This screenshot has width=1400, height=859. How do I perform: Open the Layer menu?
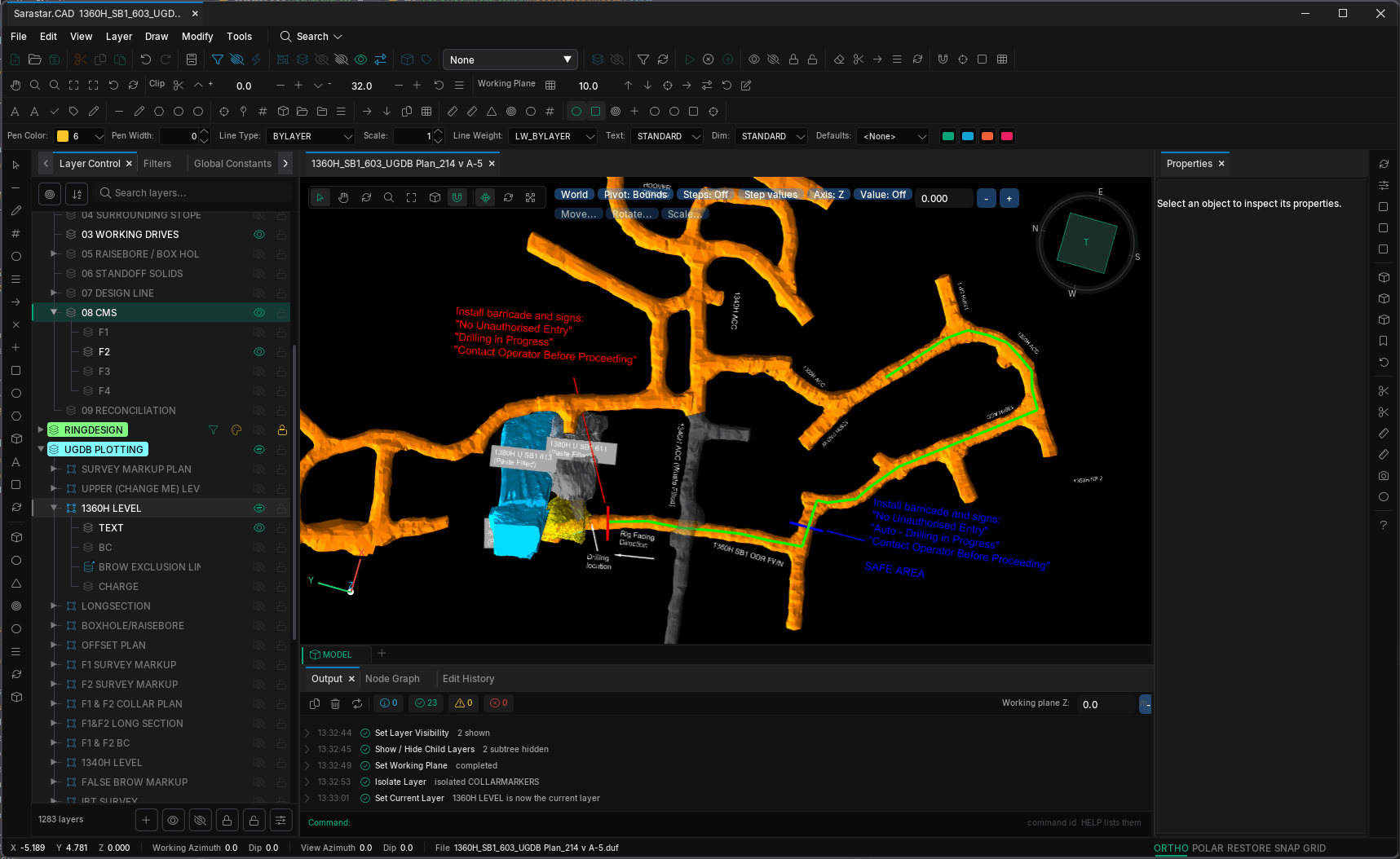click(x=119, y=37)
